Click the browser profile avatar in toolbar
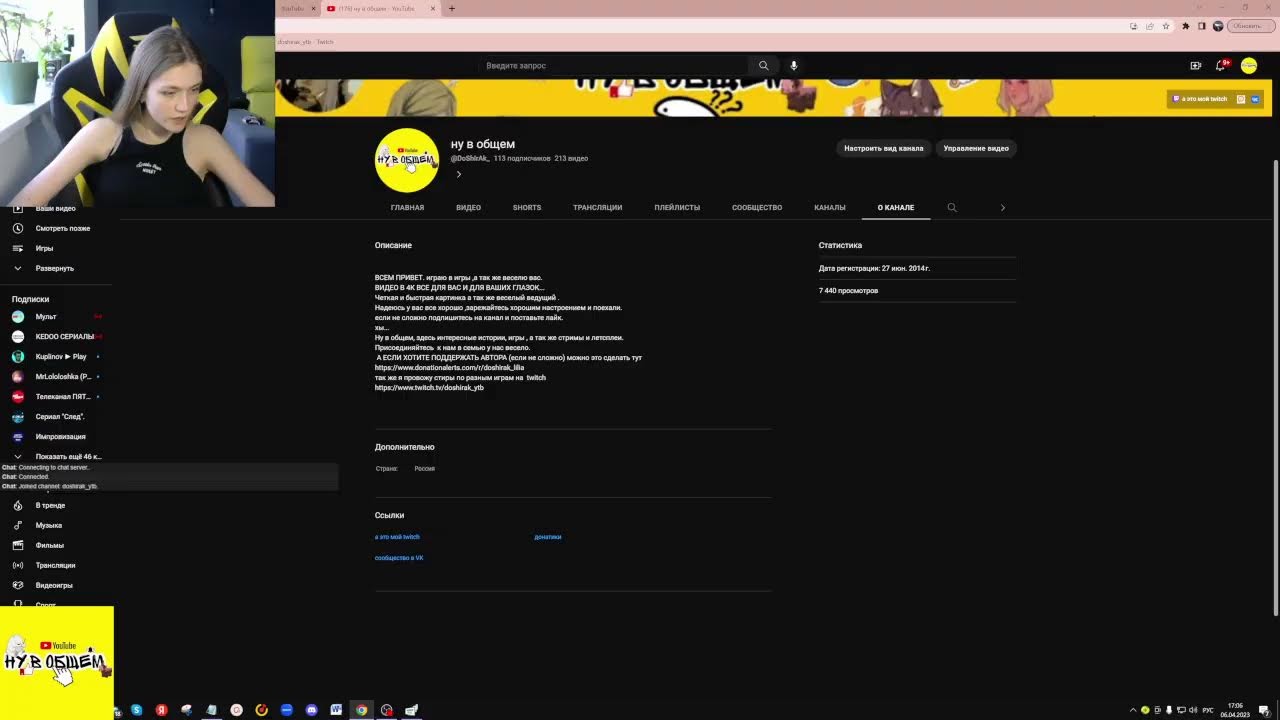Viewport: 1280px width, 720px height. [1218, 26]
